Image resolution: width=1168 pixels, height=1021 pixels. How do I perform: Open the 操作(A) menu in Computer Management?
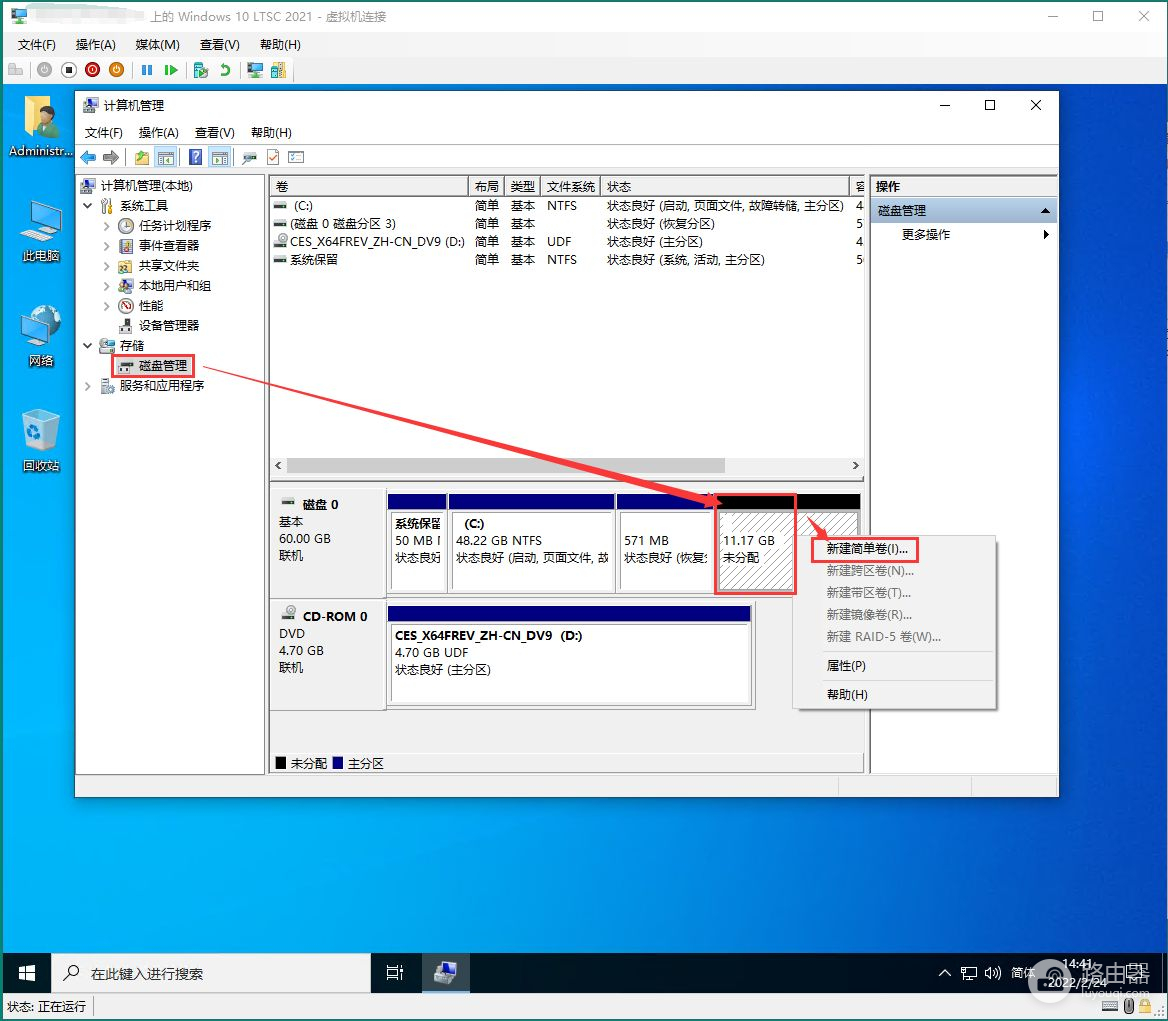[x=158, y=133]
